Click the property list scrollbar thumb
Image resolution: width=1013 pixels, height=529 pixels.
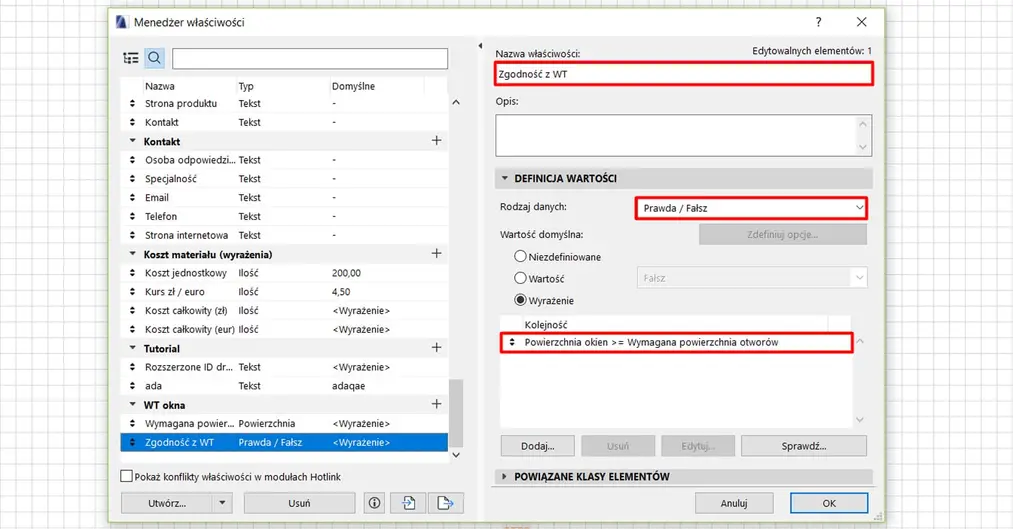(456, 413)
